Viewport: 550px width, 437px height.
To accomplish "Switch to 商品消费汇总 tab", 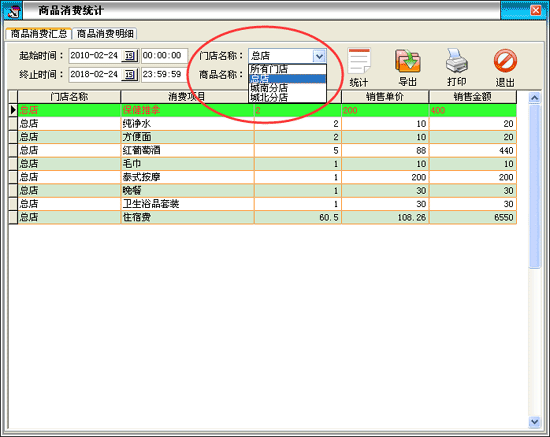I will [x=39, y=34].
